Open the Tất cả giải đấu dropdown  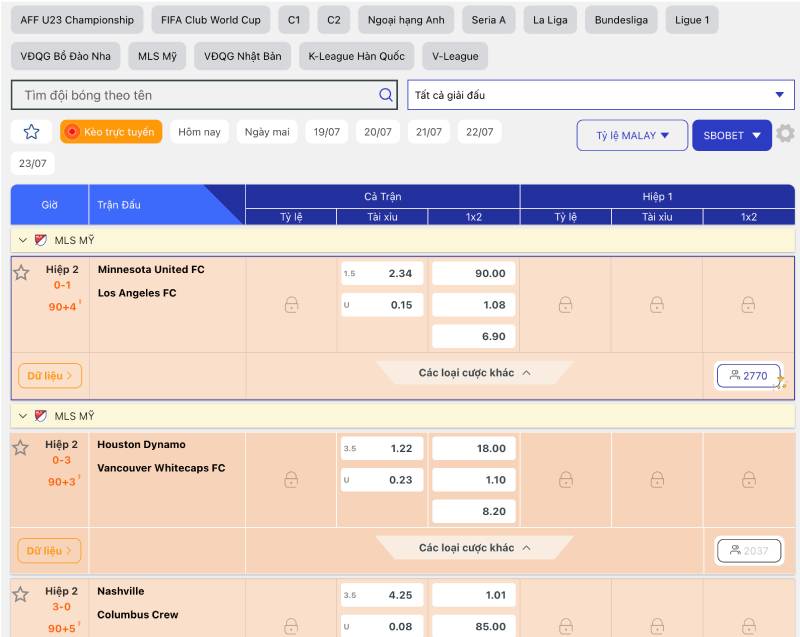pos(600,95)
